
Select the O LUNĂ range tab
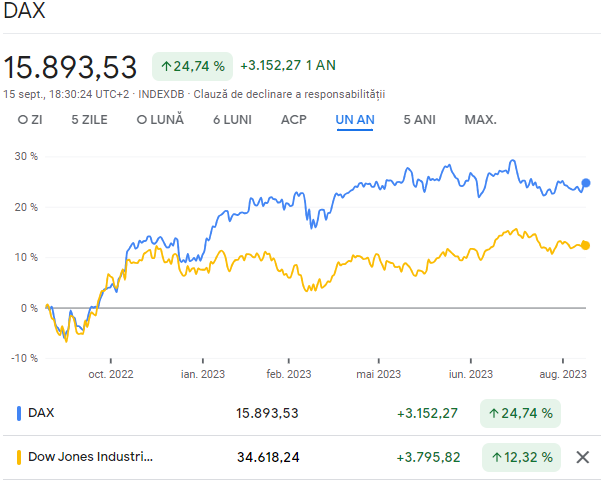(160, 120)
